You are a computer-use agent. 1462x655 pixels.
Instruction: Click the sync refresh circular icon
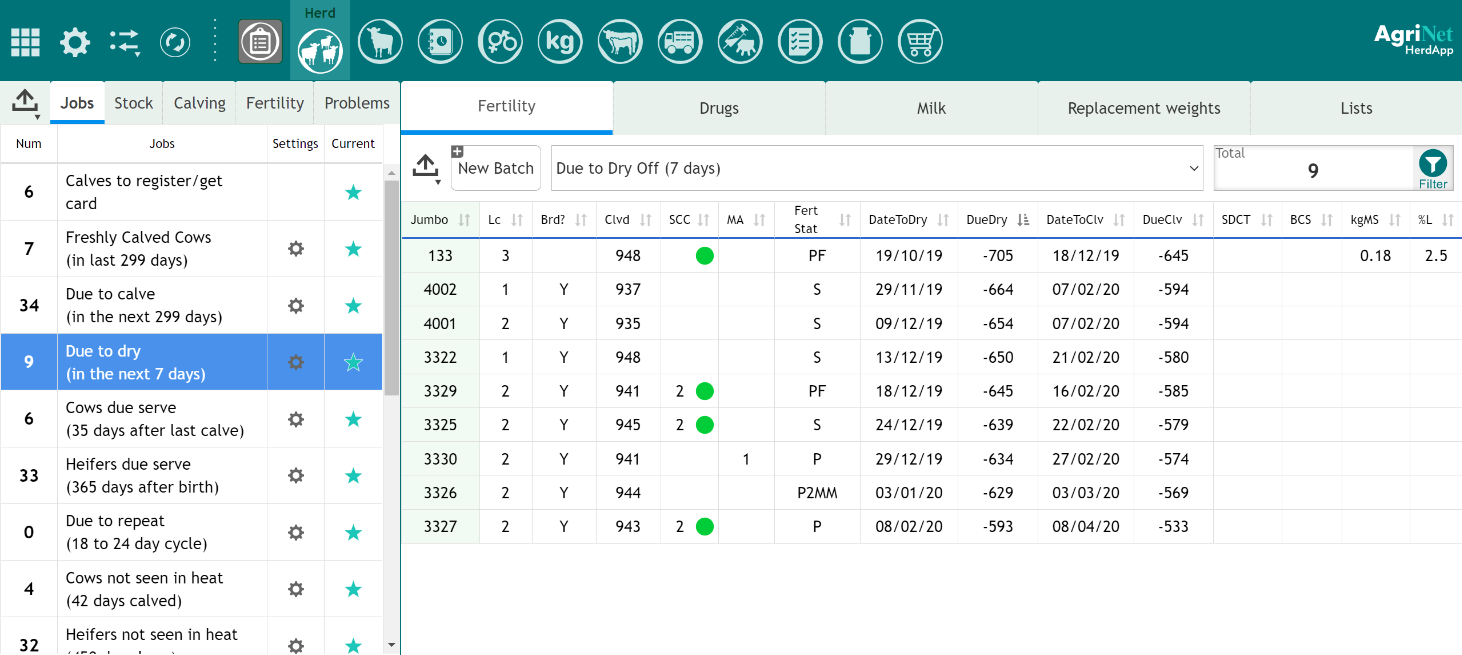pyautogui.click(x=175, y=42)
